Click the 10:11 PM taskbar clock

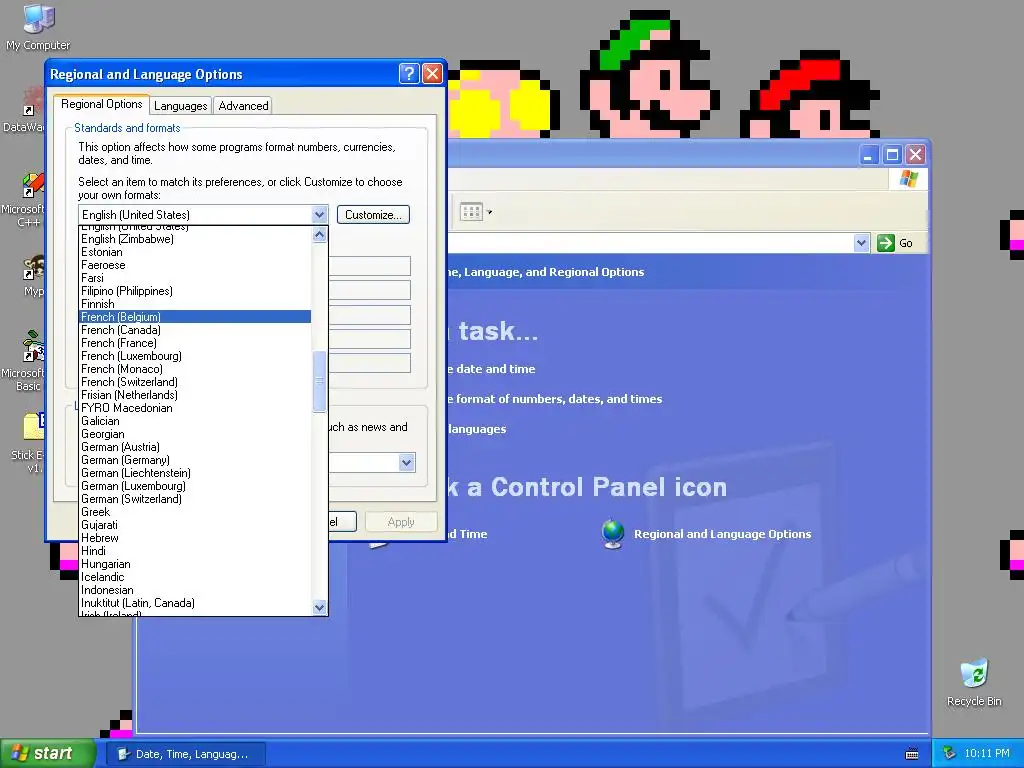[987, 754]
